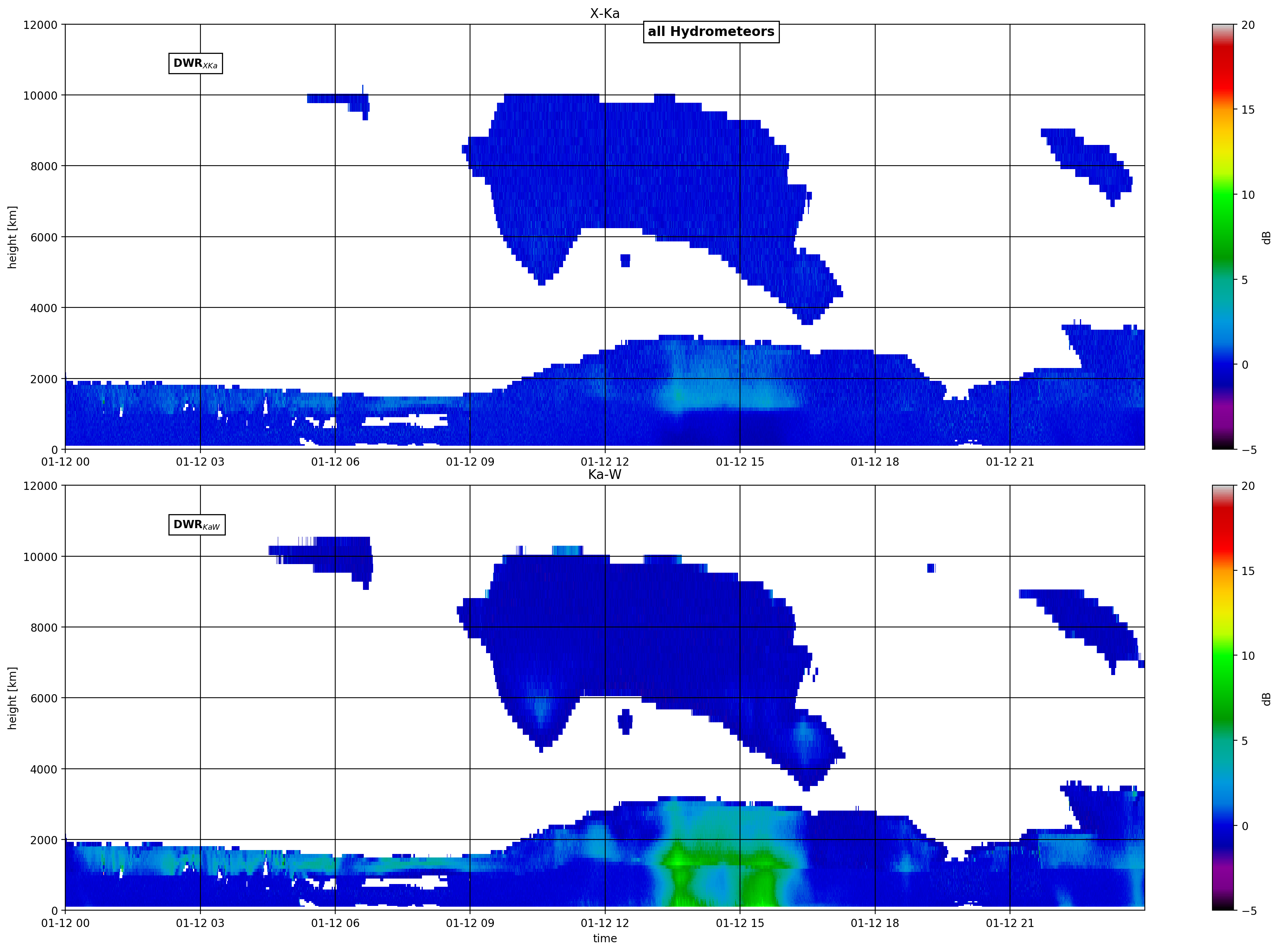Click the "01-12 12" time tick under the Ka-W plot
Viewport: 1280px width, 952px height.
coord(604,923)
